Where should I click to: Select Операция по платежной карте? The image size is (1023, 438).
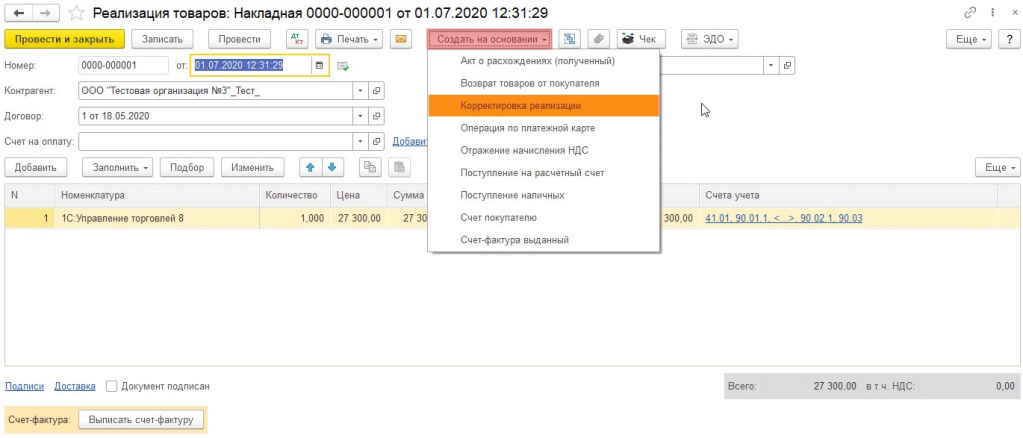(x=543, y=128)
